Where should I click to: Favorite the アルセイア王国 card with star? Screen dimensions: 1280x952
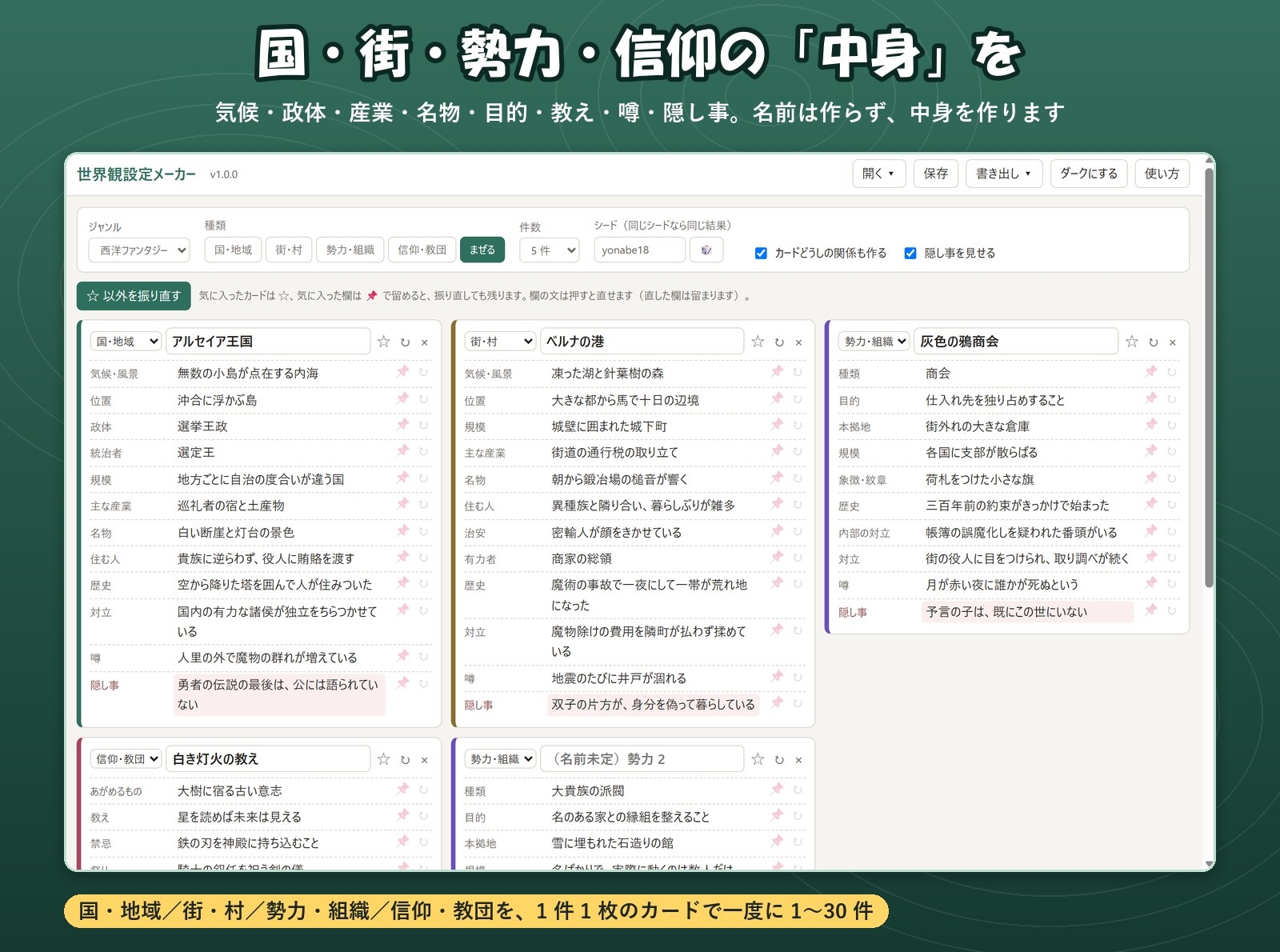pos(384,342)
